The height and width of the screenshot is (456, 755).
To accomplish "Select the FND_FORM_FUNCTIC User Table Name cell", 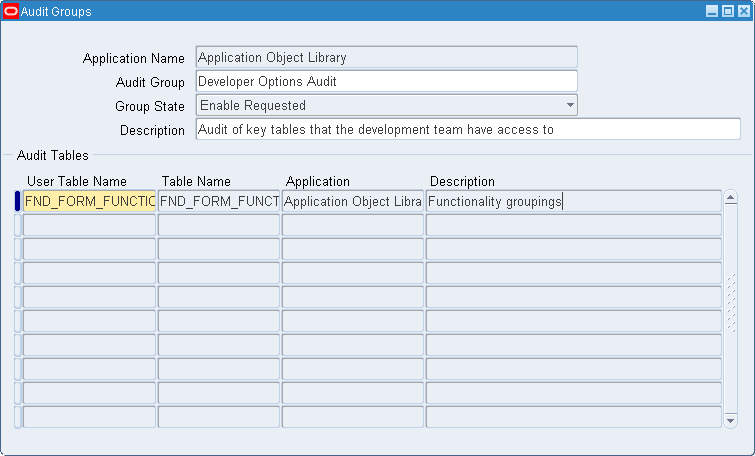I will [x=90, y=201].
